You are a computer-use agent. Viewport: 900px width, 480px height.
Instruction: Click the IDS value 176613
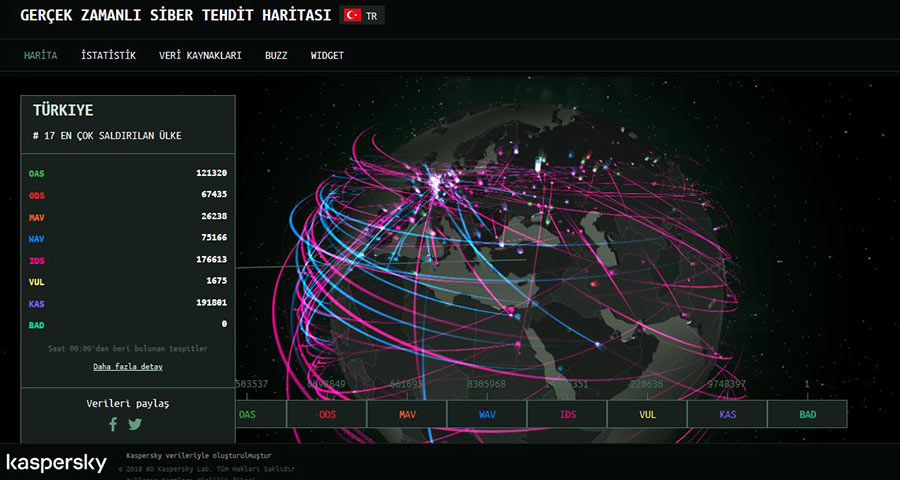(x=211, y=260)
